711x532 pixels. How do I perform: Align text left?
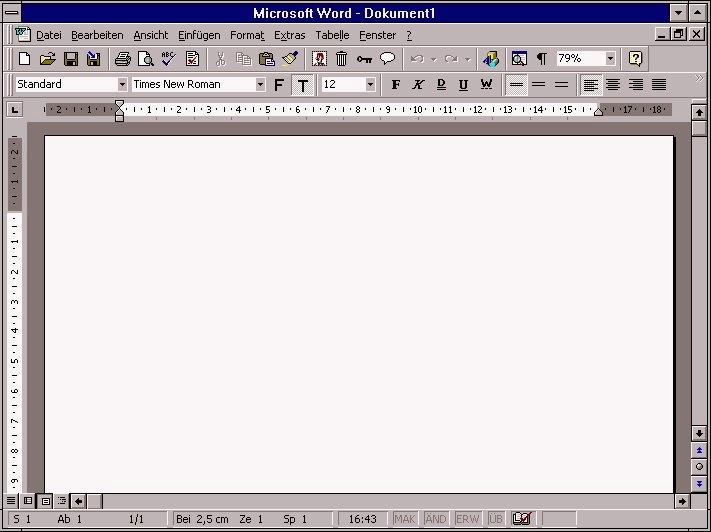590,85
